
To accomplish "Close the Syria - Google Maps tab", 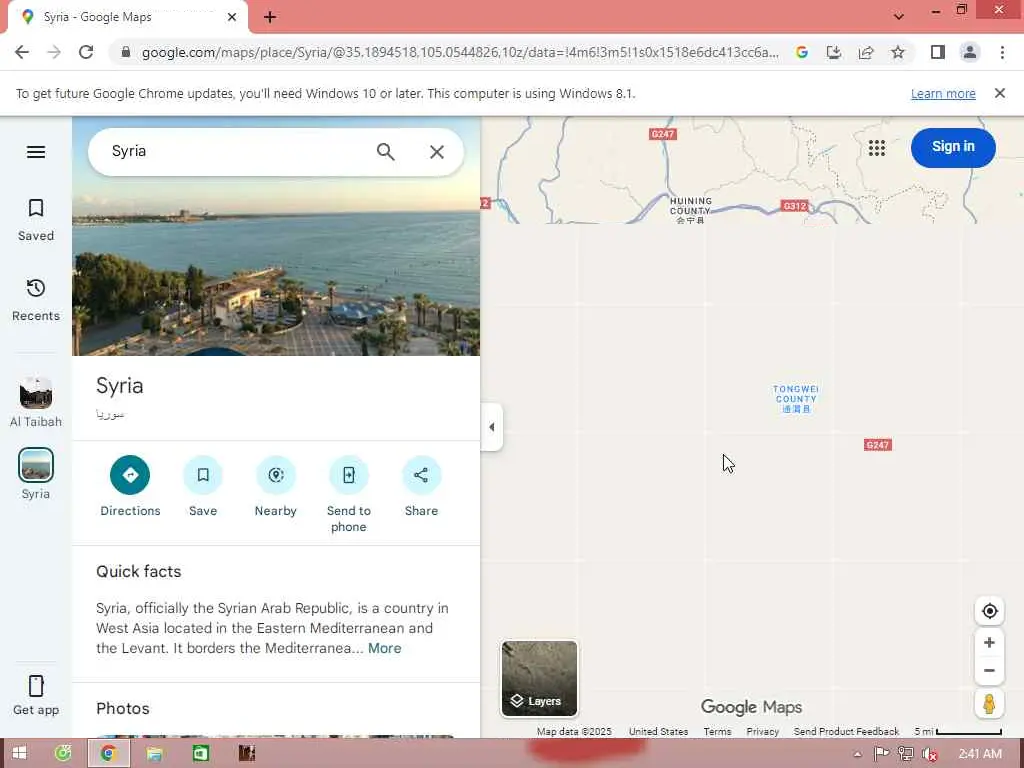I will (232, 18).
